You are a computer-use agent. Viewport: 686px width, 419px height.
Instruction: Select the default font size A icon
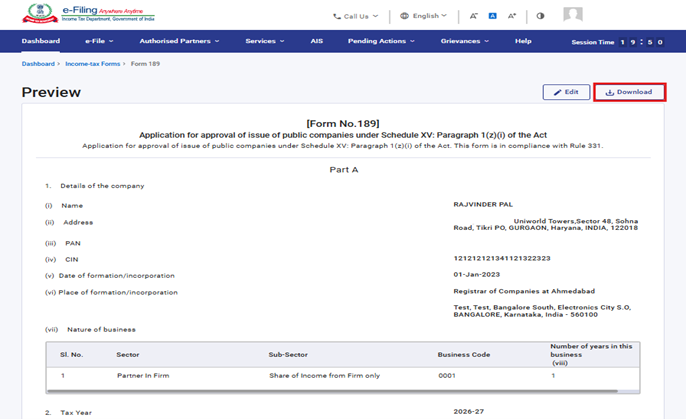[x=493, y=16]
